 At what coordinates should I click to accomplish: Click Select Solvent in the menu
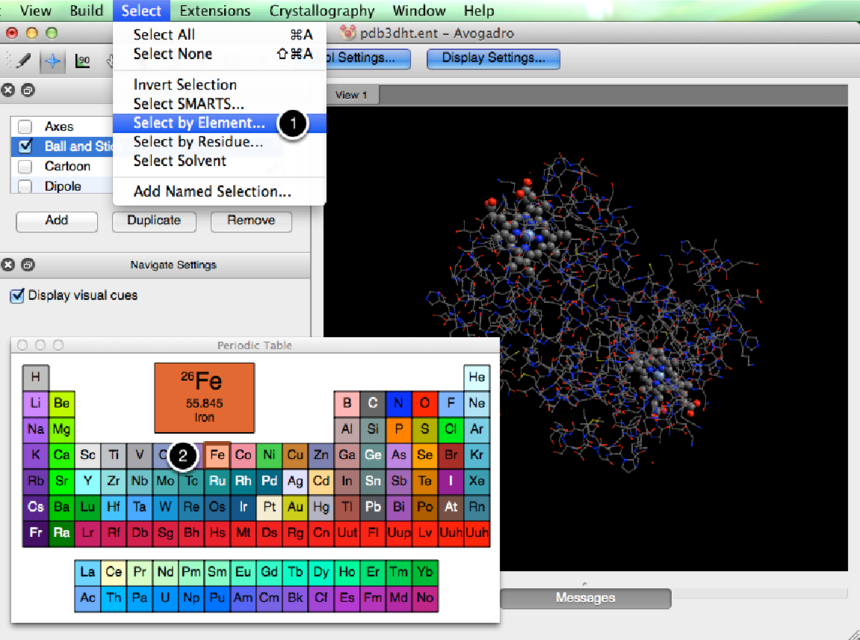(x=180, y=161)
